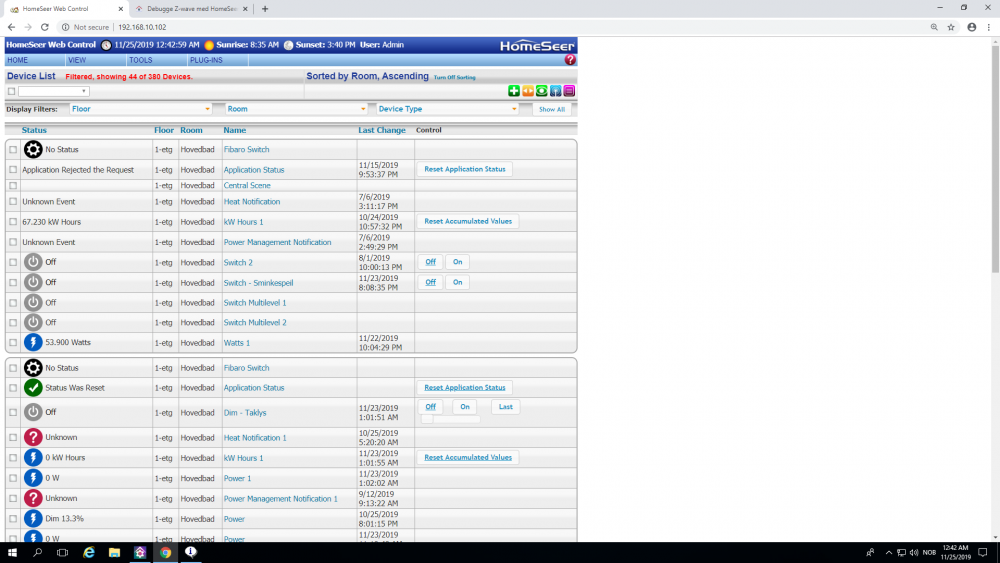Click the Windows Start button

[12, 553]
